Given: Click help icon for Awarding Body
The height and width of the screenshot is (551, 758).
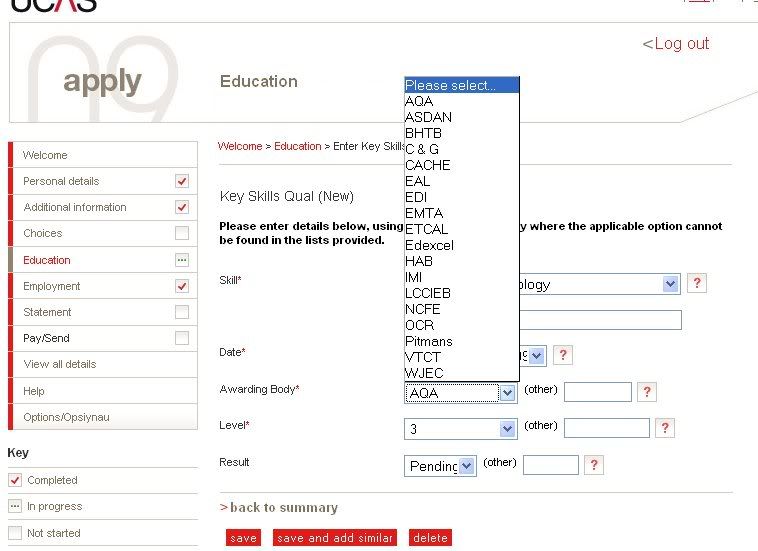Looking at the screenshot, I should click(x=647, y=392).
